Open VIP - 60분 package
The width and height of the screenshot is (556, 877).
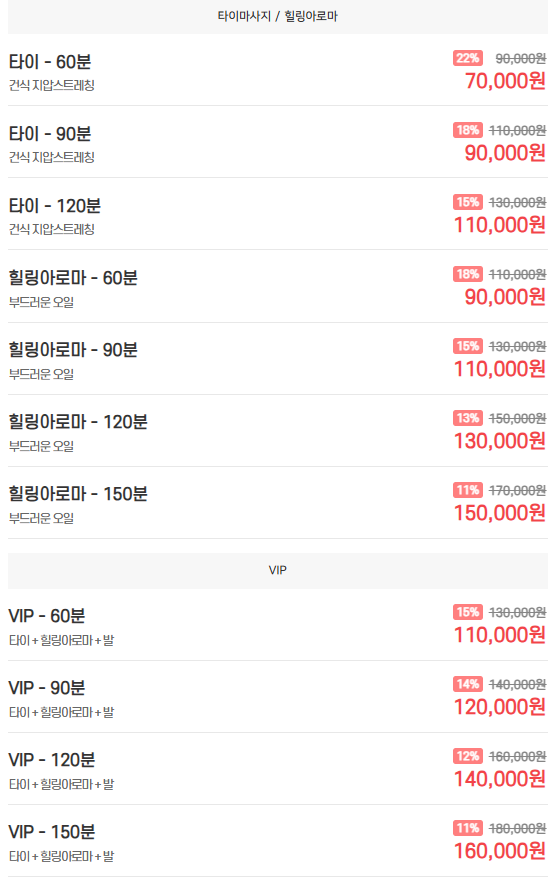[x=277, y=625]
